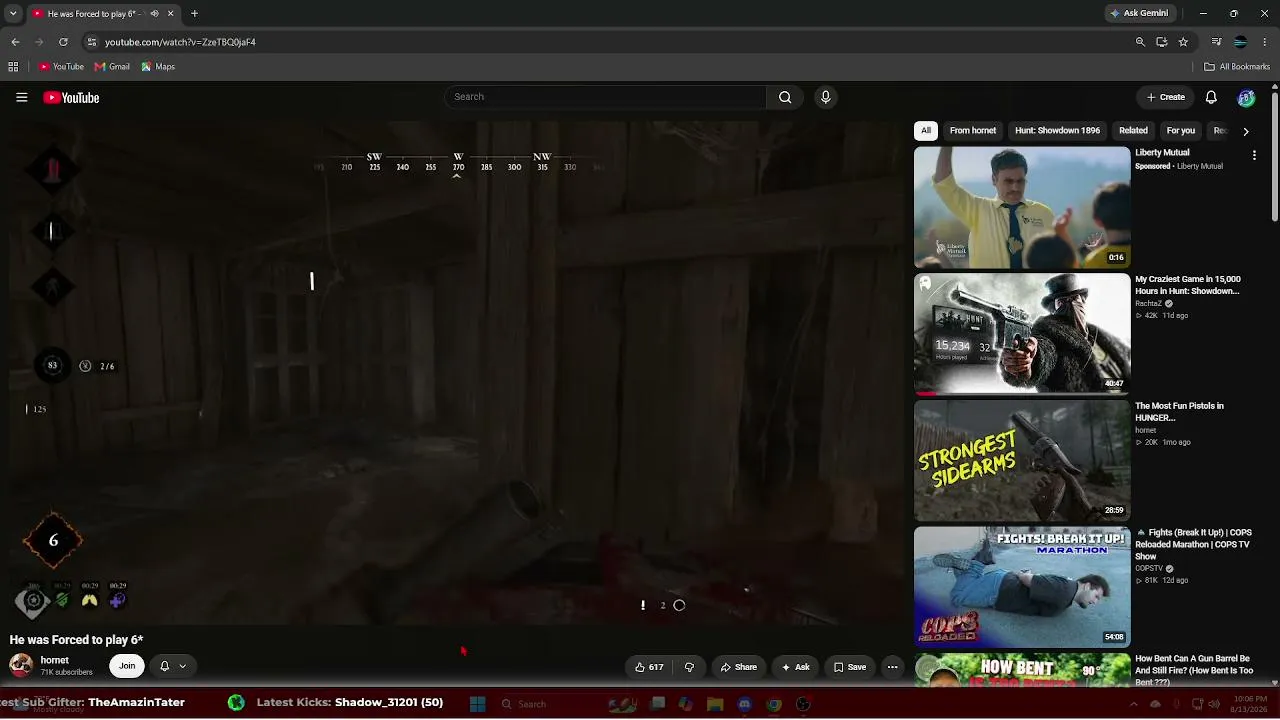Dislike the video with thumbs down
1280x720 pixels.
[x=689, y=667]
